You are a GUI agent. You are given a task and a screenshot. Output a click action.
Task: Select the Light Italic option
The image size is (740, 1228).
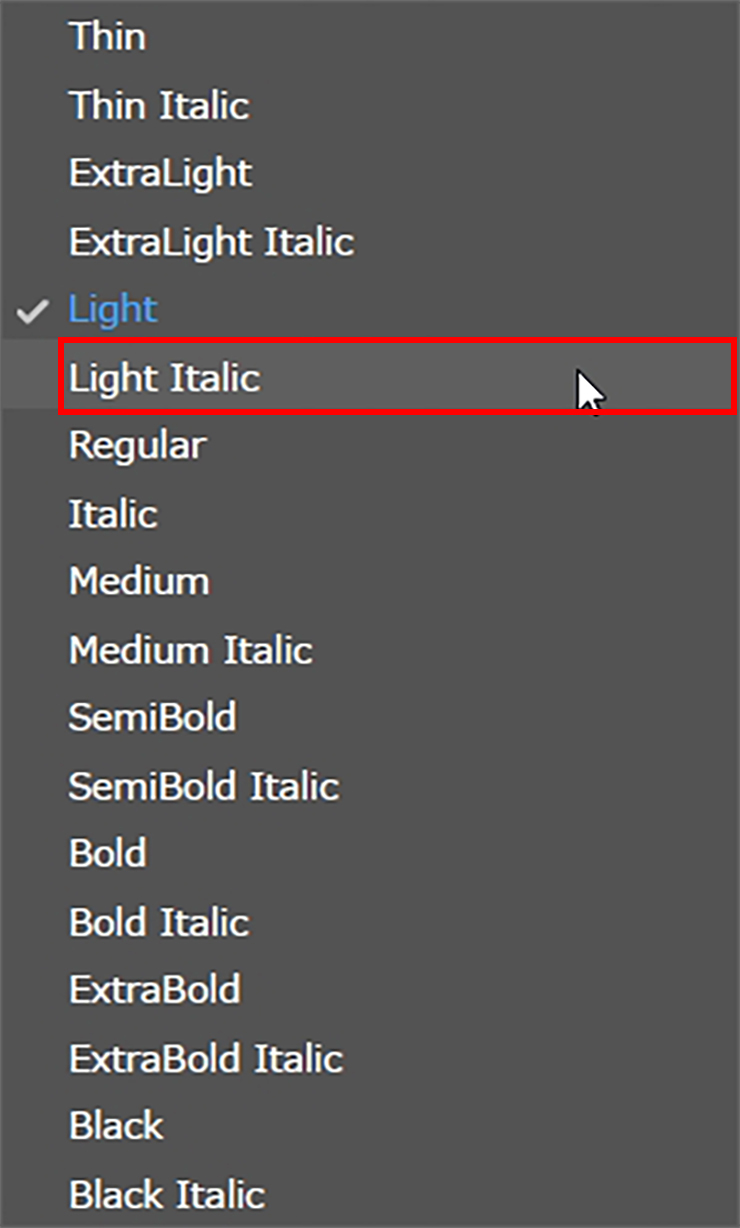pos(164,378)
